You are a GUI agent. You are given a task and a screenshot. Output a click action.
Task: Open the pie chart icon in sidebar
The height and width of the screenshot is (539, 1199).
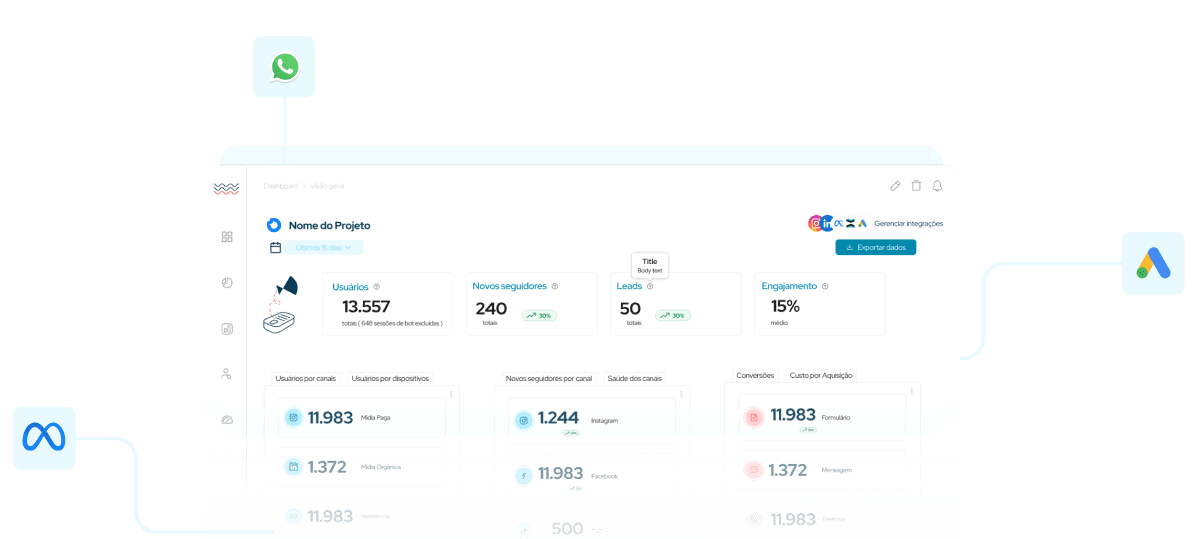(x=227, y=283)
